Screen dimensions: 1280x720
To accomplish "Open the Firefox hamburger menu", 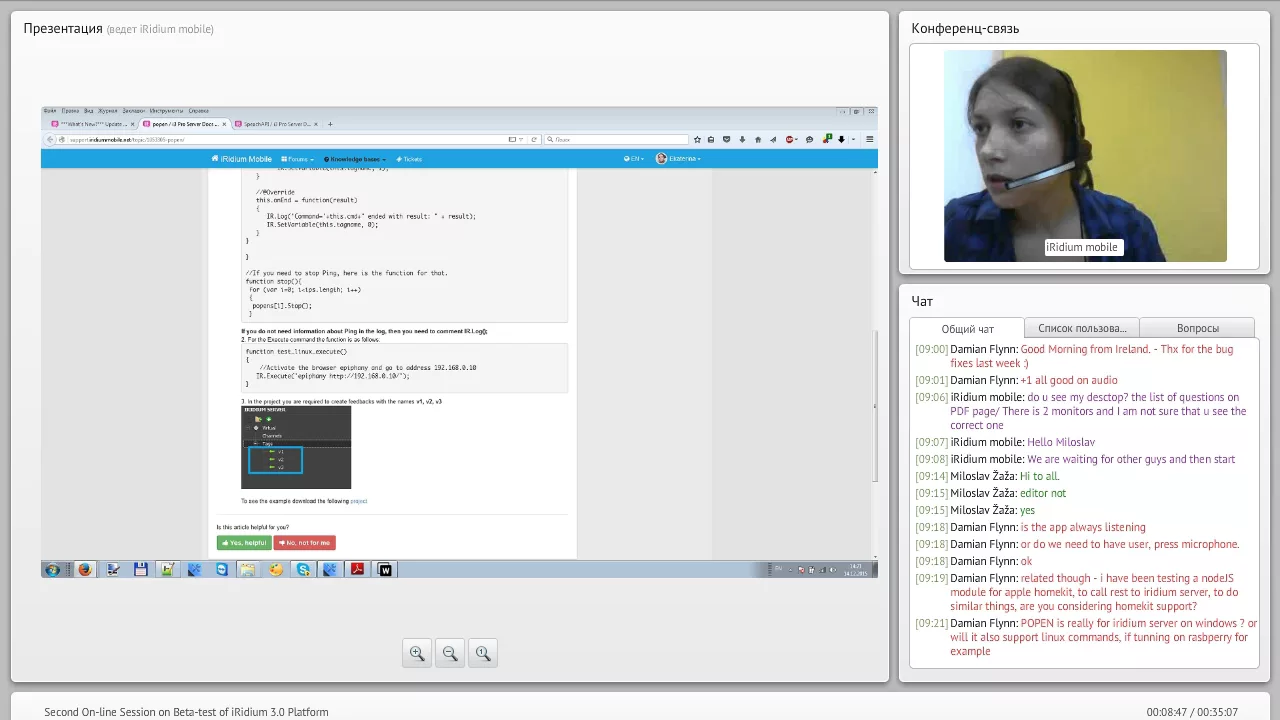I will tap(870, 140).
